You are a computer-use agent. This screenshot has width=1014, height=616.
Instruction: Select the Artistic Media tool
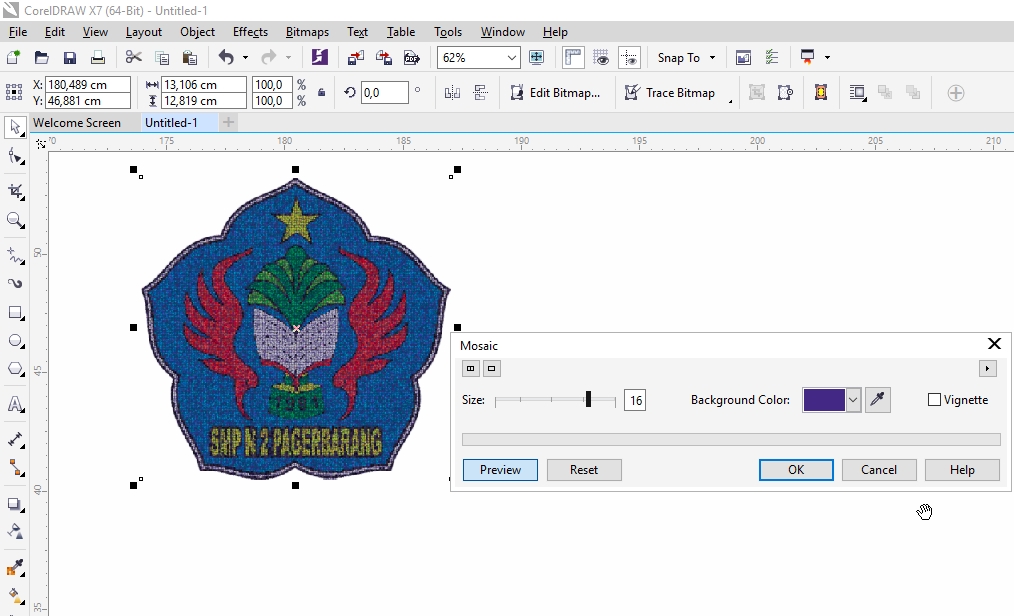(15, 283)
